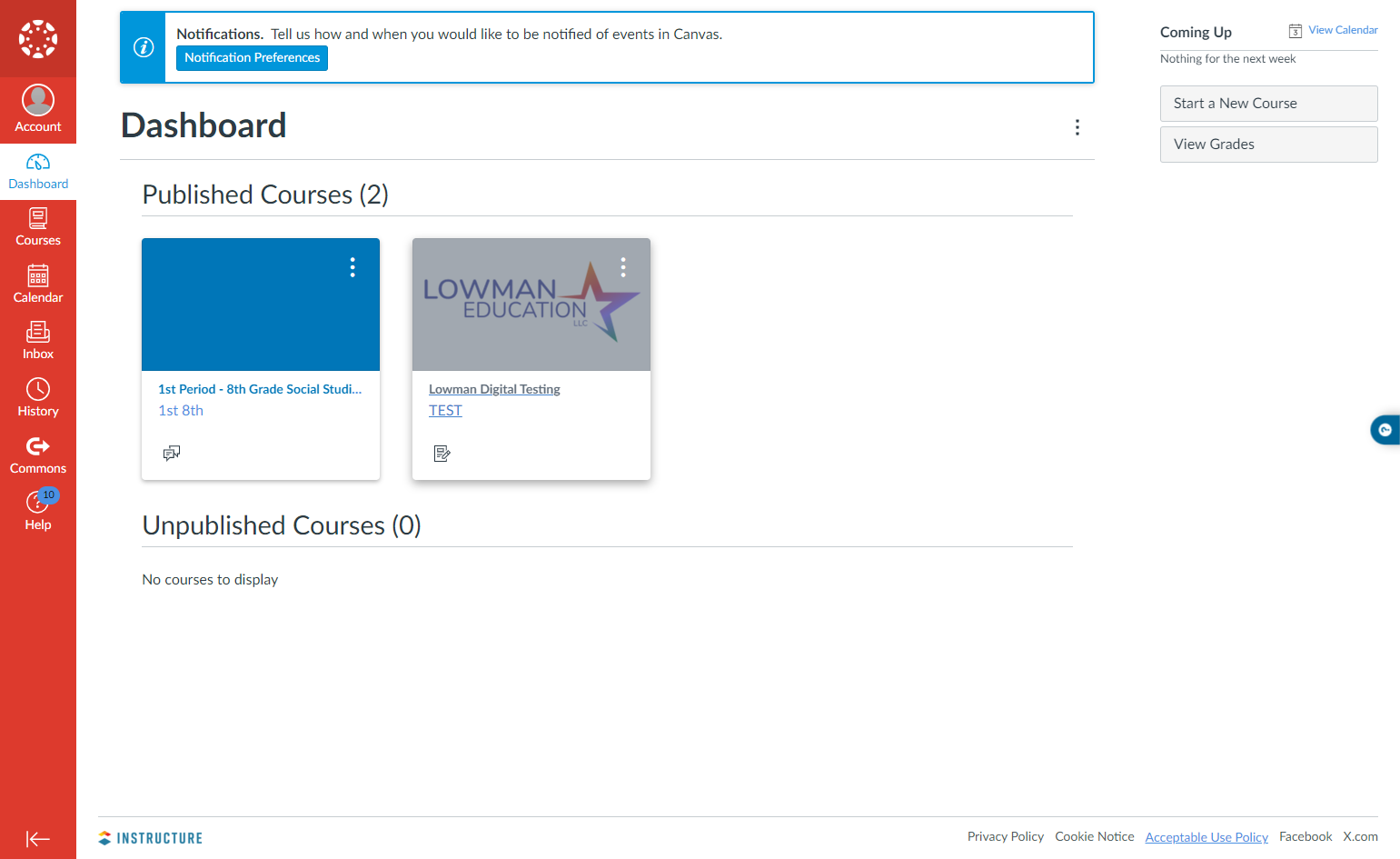Open Assignments icon on Lowman Digital Testing card
This screenshot has width=1400, height=859.
coord(442,453)
